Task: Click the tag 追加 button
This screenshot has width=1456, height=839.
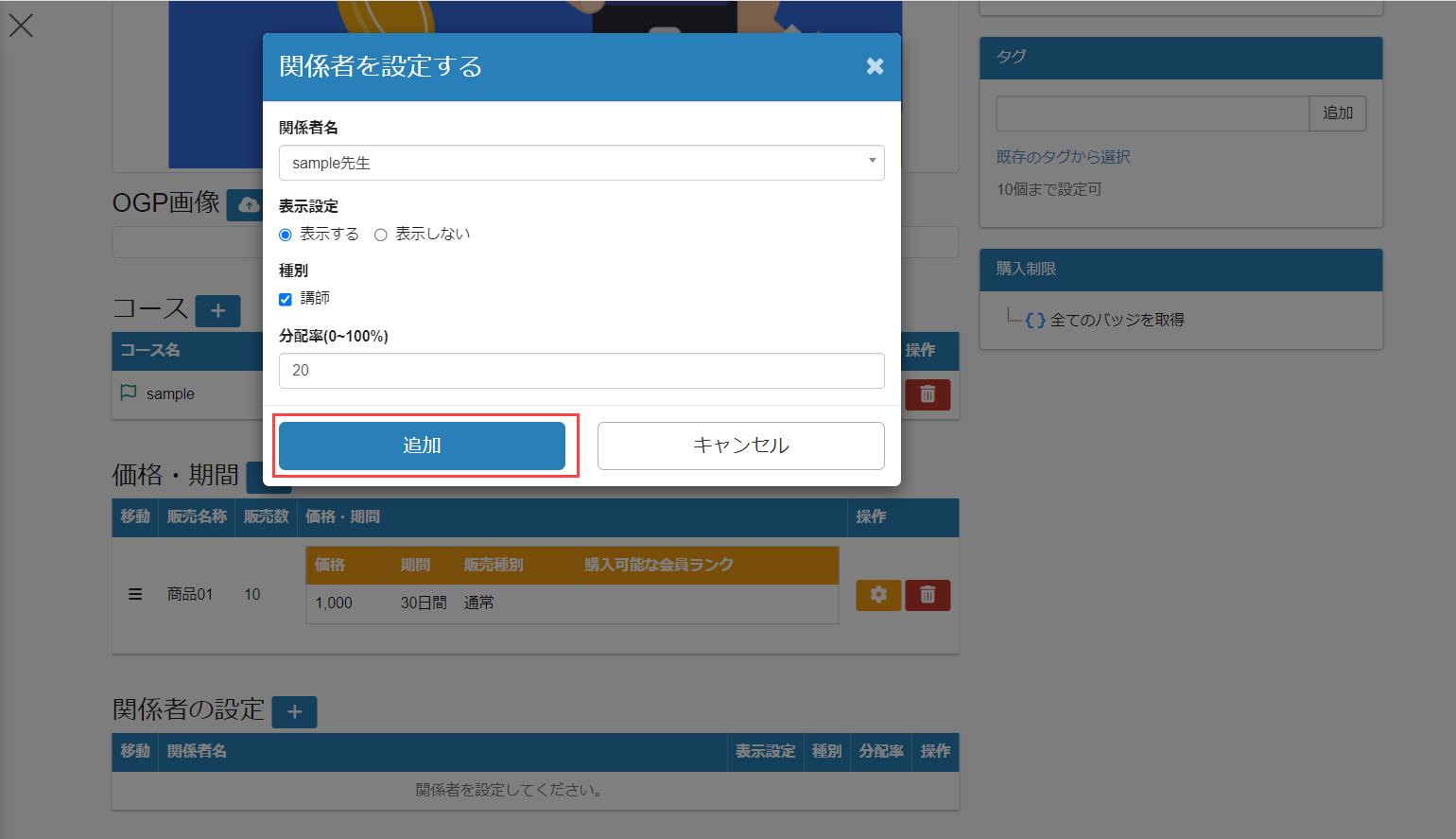Action: [1337, 114]
